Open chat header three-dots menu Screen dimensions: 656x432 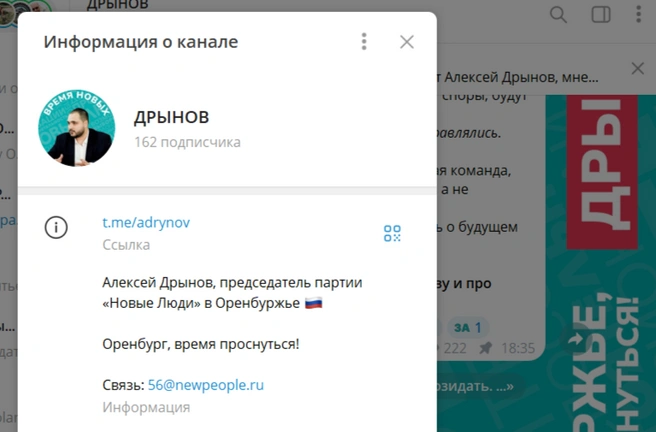638,14
